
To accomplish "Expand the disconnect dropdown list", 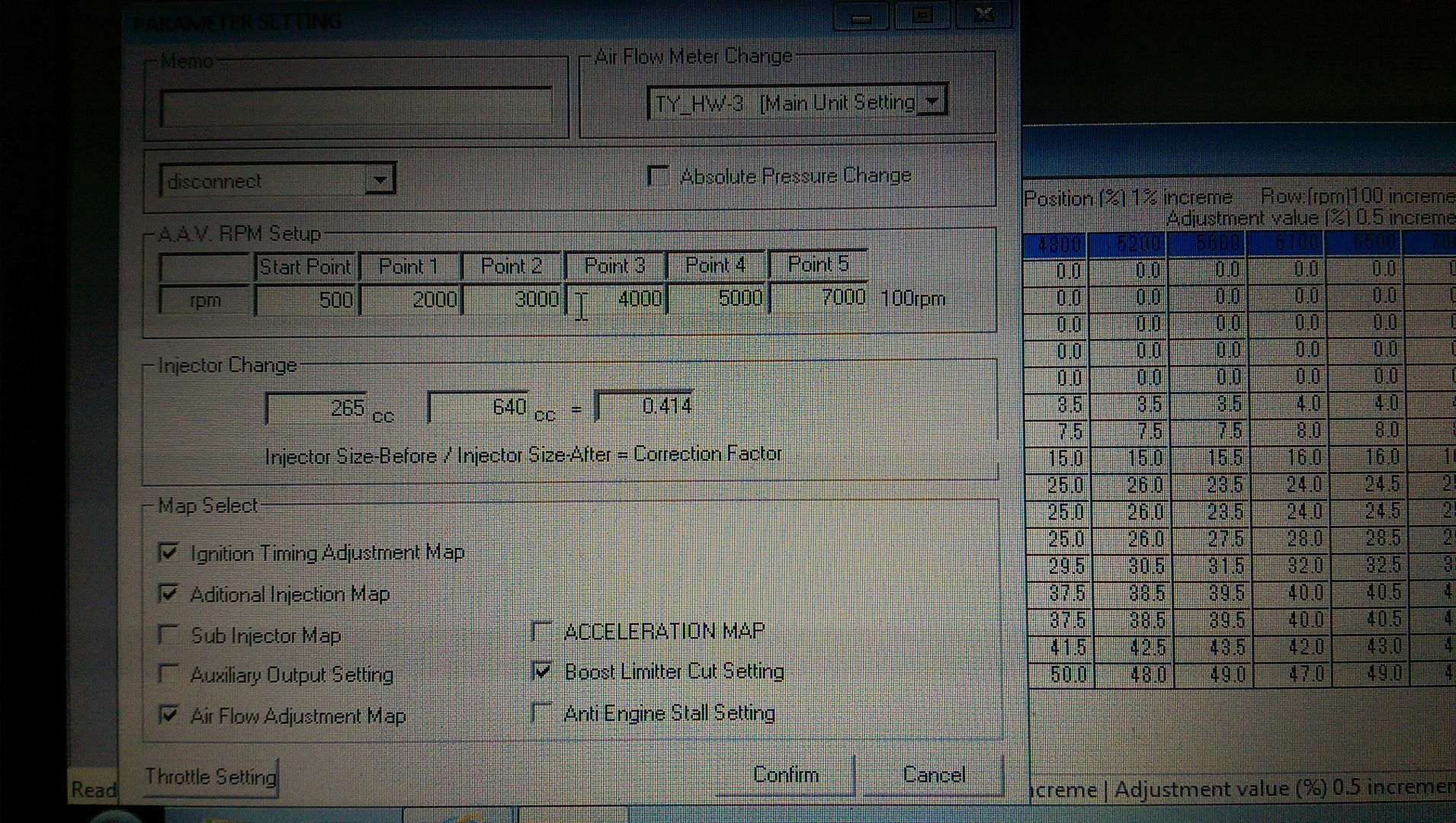I will [x=379, y=181].
